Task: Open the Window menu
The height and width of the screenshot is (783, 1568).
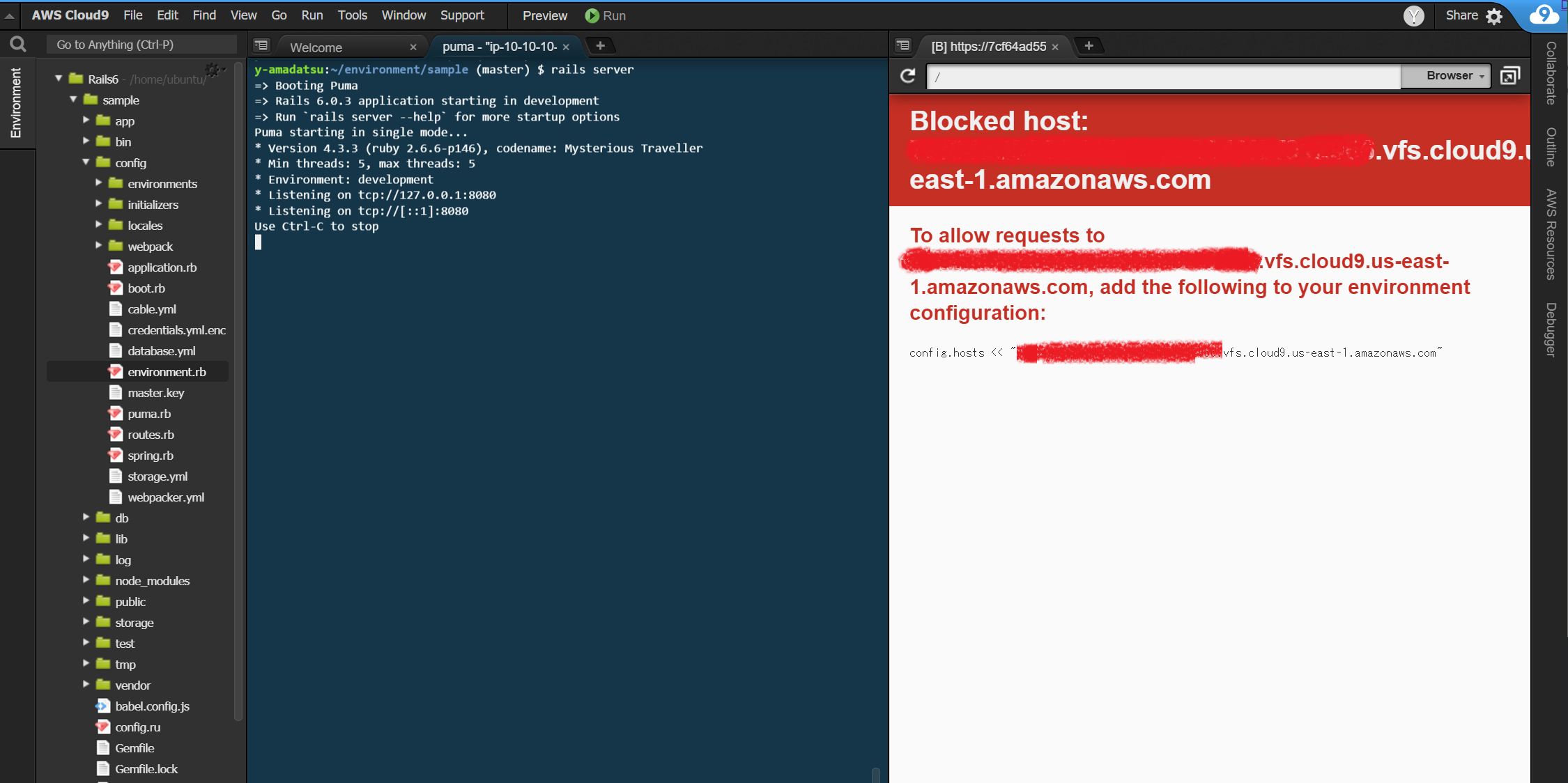Action: click(403, 15)
